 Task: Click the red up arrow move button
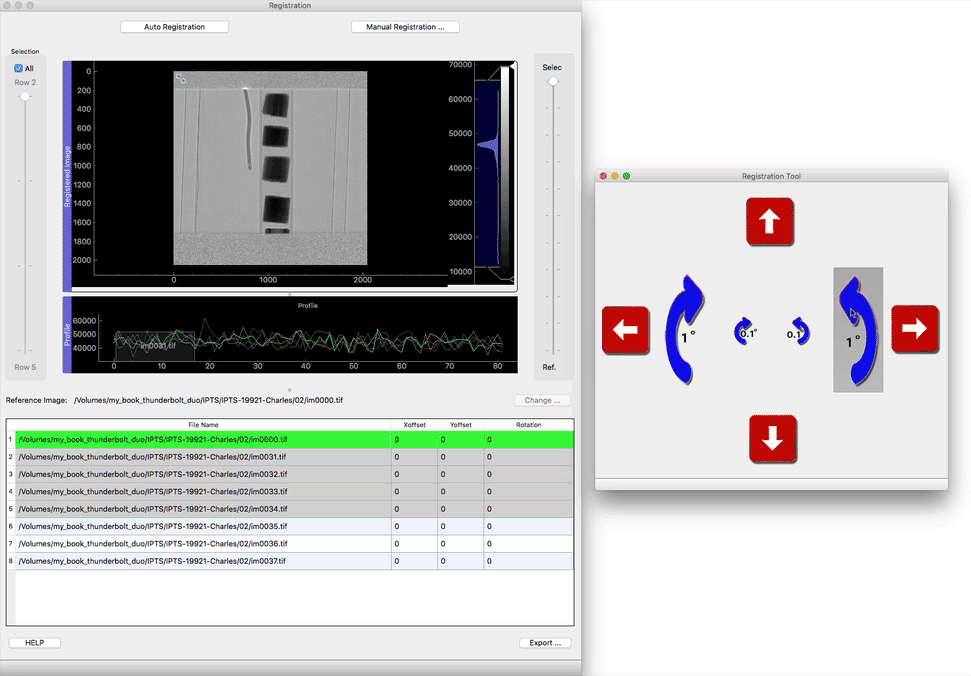[769, 222]
